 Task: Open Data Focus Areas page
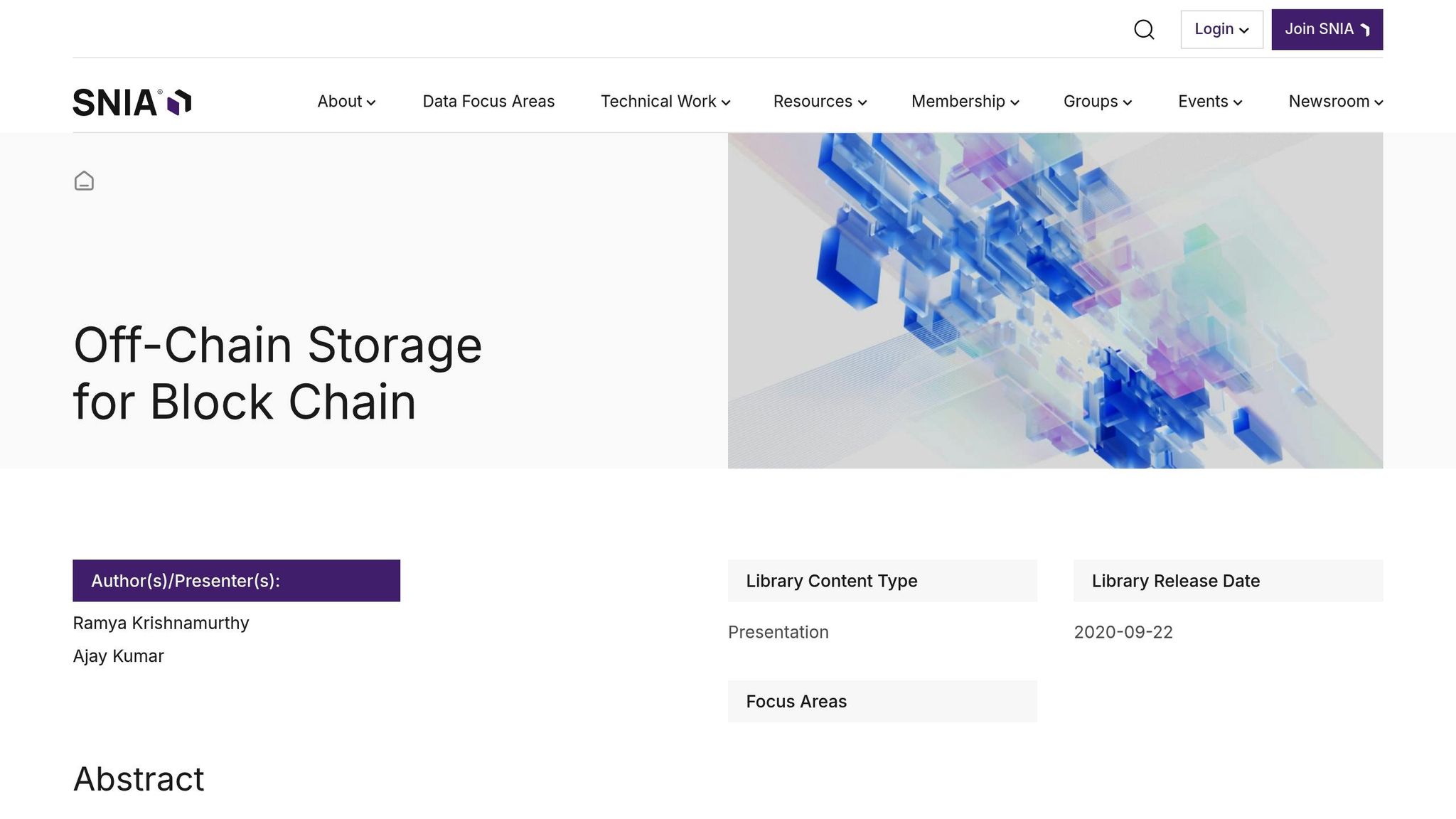[488, 102]
